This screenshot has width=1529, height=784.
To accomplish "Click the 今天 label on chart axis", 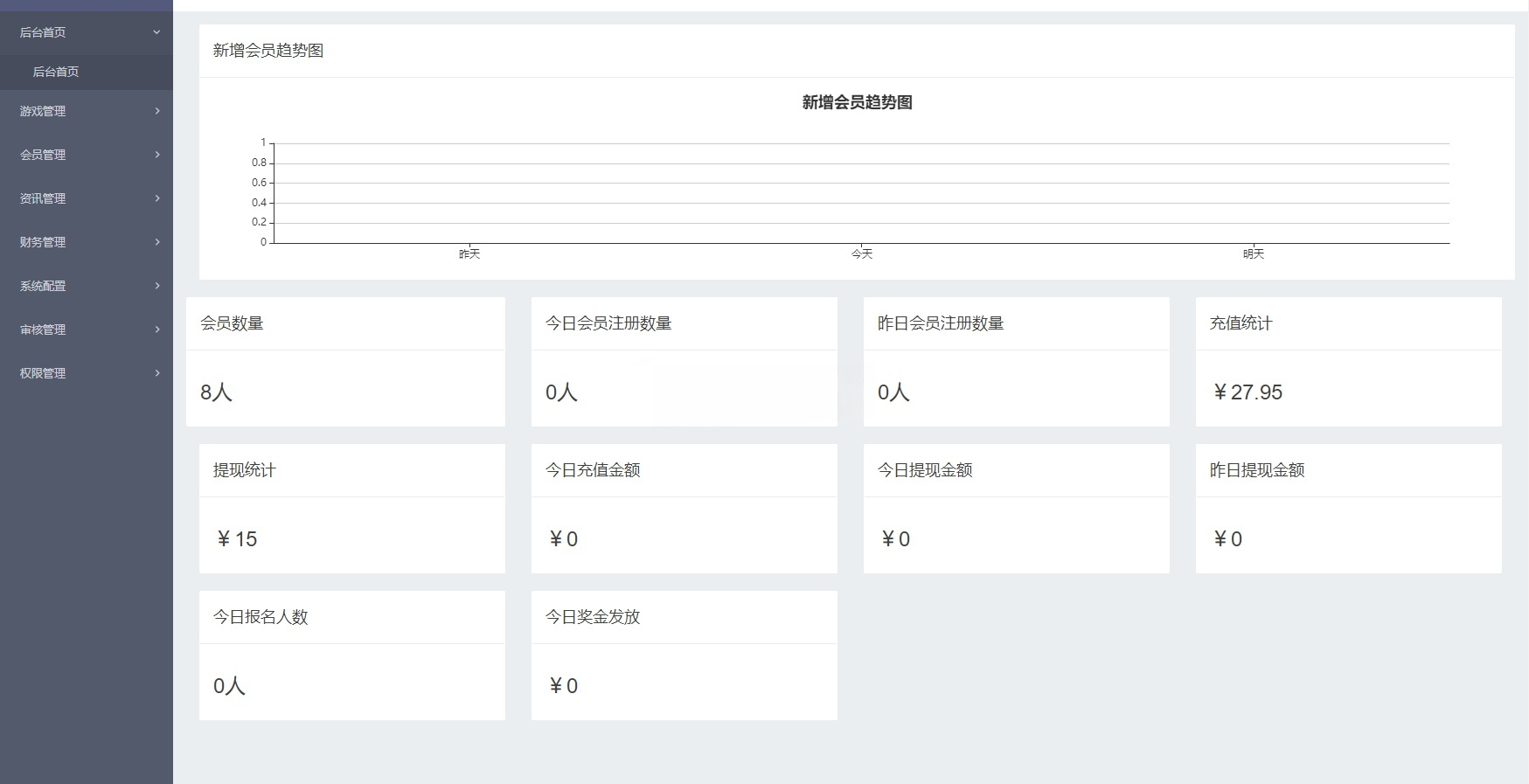I will click(x=862, y=254).
